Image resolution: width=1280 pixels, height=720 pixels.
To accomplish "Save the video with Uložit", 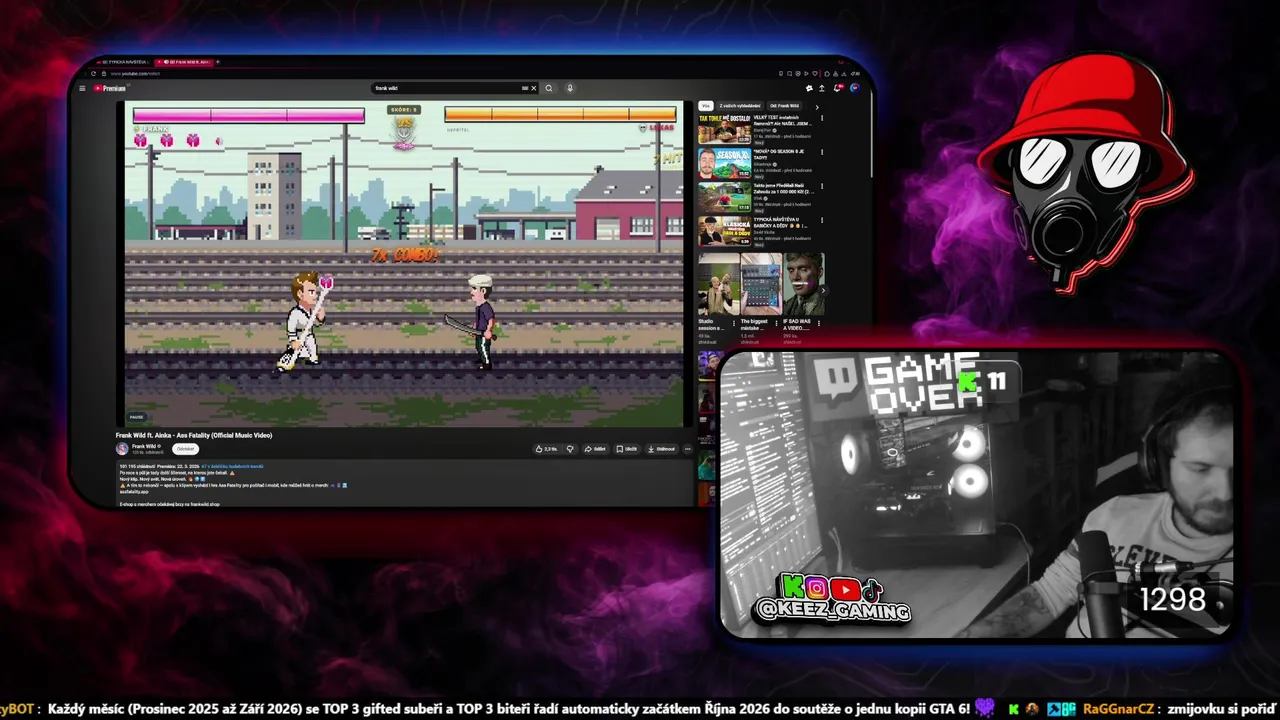I will click(x=627, y=449).
